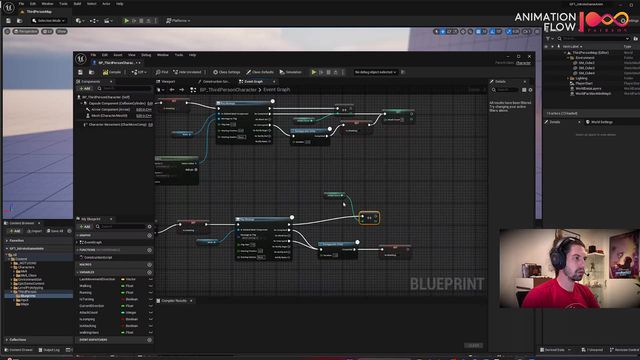Click Compiler Results tab
This screenshot has height=360, width=640.
(174, 301)
